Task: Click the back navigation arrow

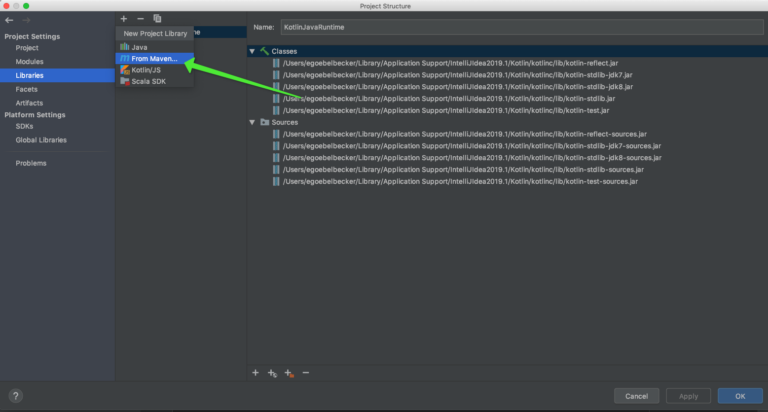Action: coord(9,20)
